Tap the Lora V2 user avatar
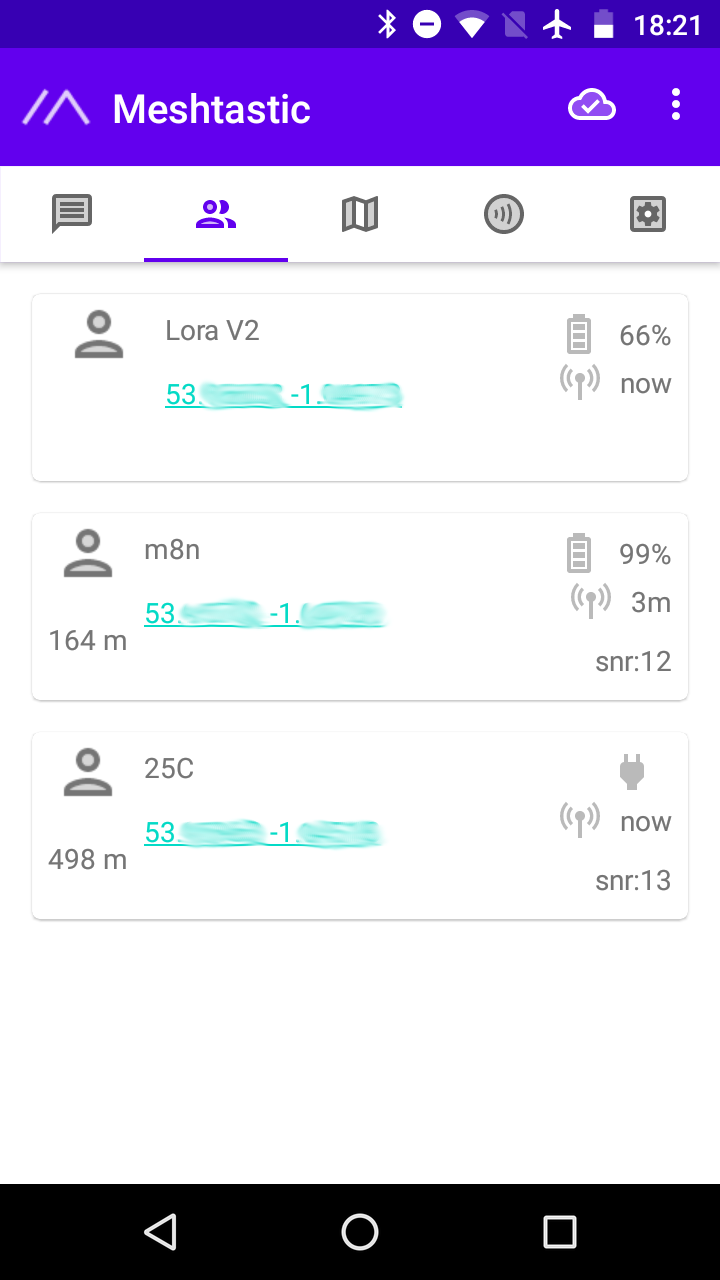 pos(99,335)
